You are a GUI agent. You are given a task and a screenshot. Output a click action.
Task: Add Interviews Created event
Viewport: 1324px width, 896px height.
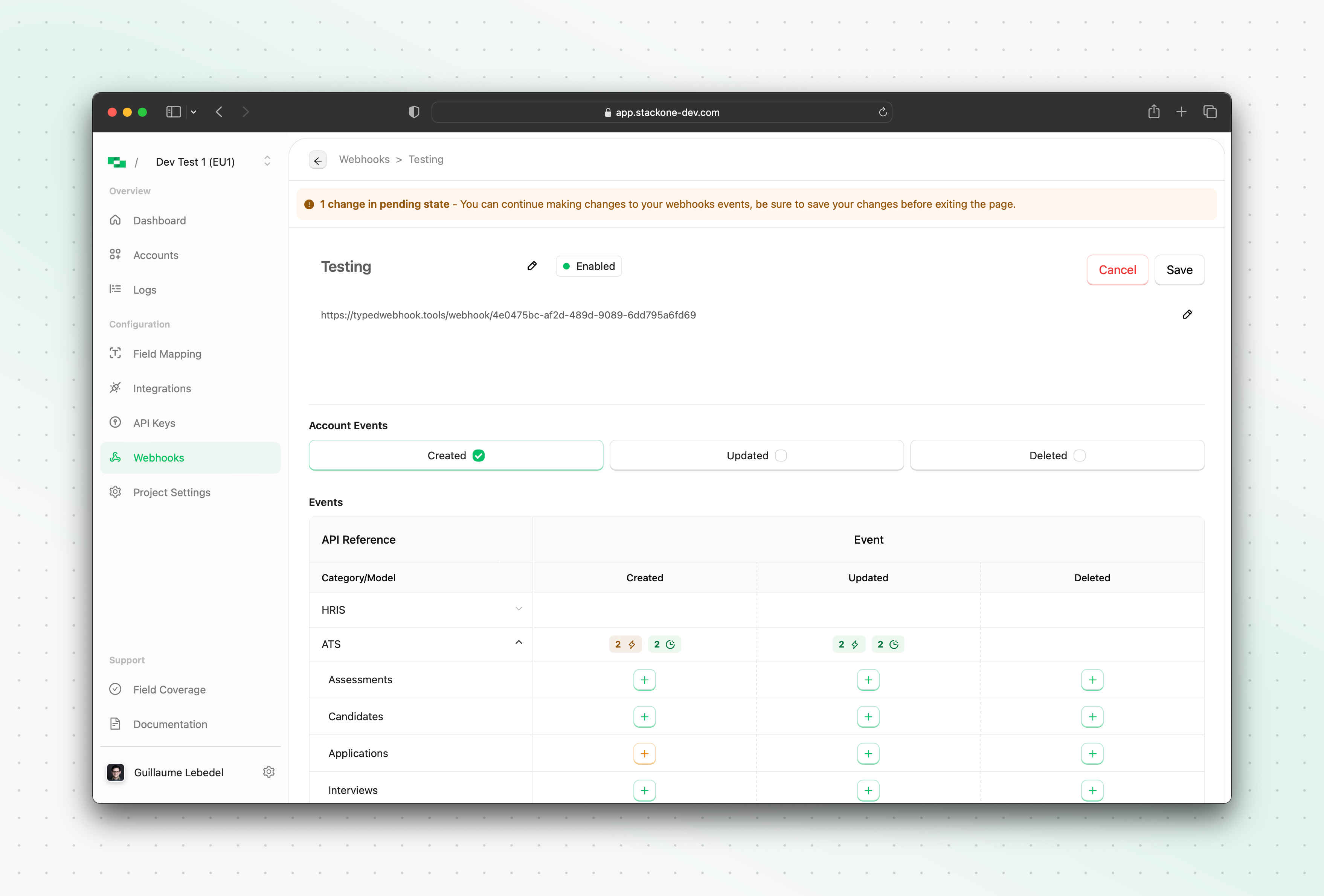tap(644, 790)
